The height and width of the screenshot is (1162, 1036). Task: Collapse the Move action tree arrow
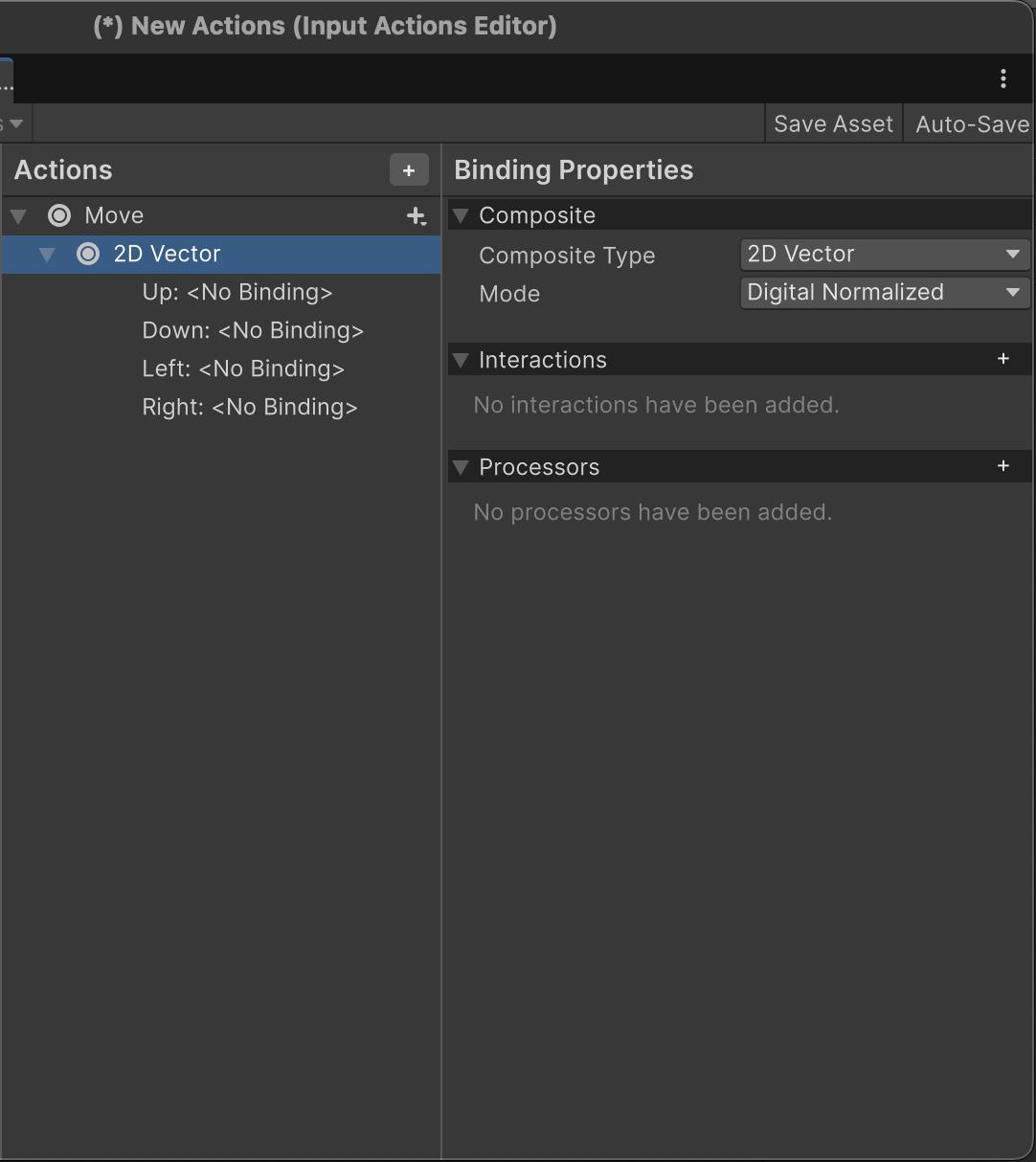(x=18, y=216)
